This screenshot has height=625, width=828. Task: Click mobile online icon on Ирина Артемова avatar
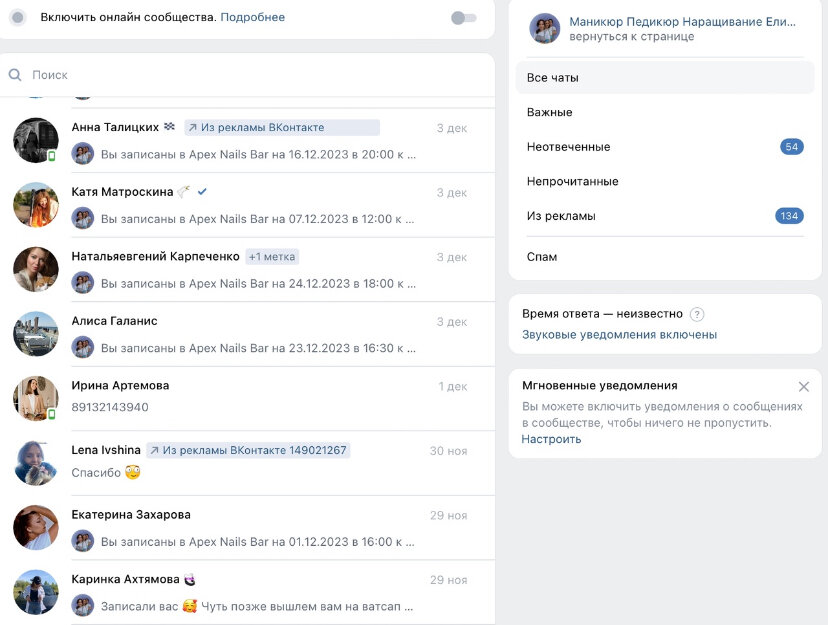(52, 414)
